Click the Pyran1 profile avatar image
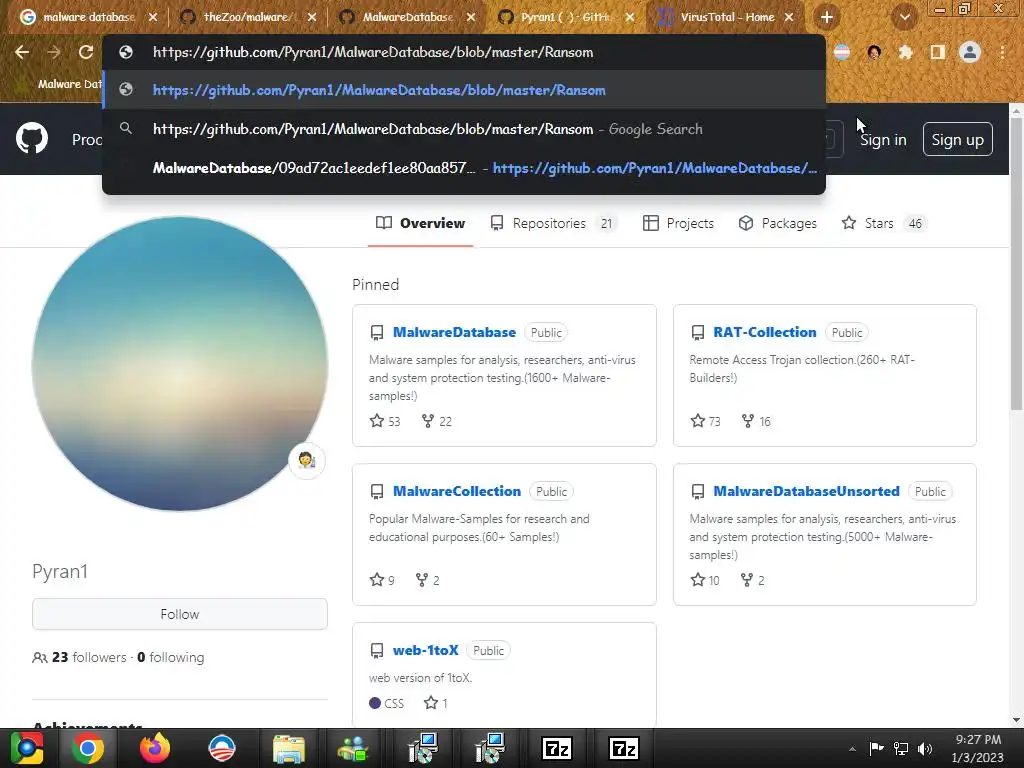 pyautogui.click(x=180, y=364)
